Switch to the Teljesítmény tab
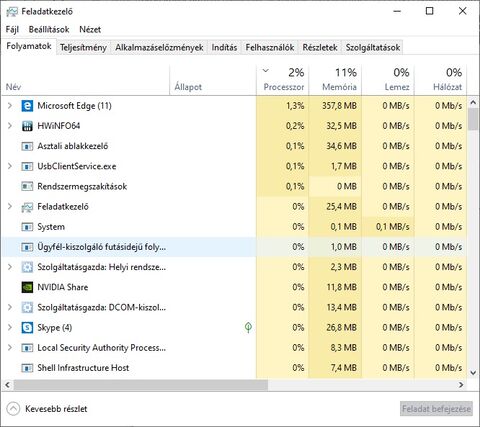The width and height of the screenshot is (480, 427). (83, 48)
